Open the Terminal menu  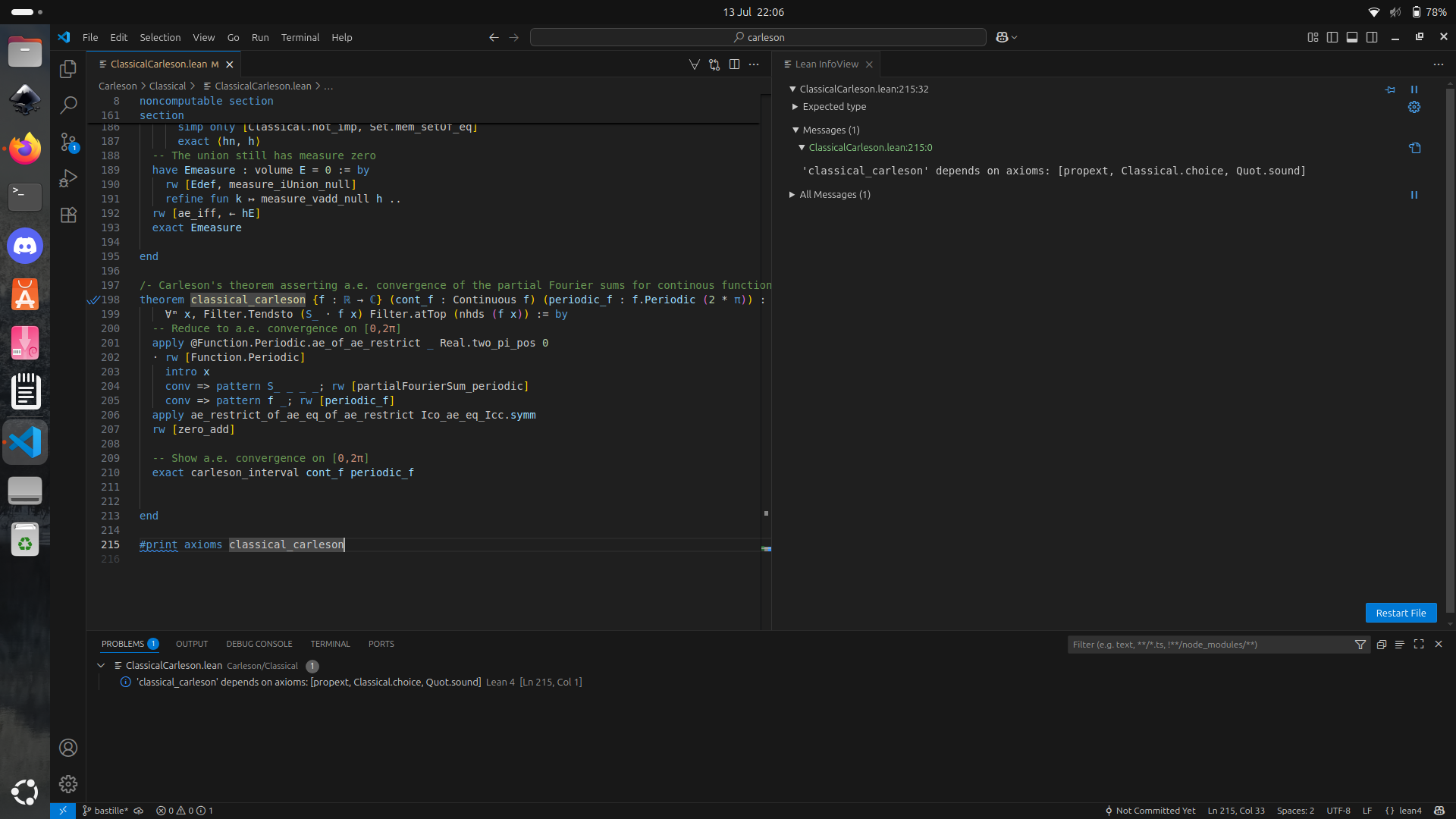(300, 37)
